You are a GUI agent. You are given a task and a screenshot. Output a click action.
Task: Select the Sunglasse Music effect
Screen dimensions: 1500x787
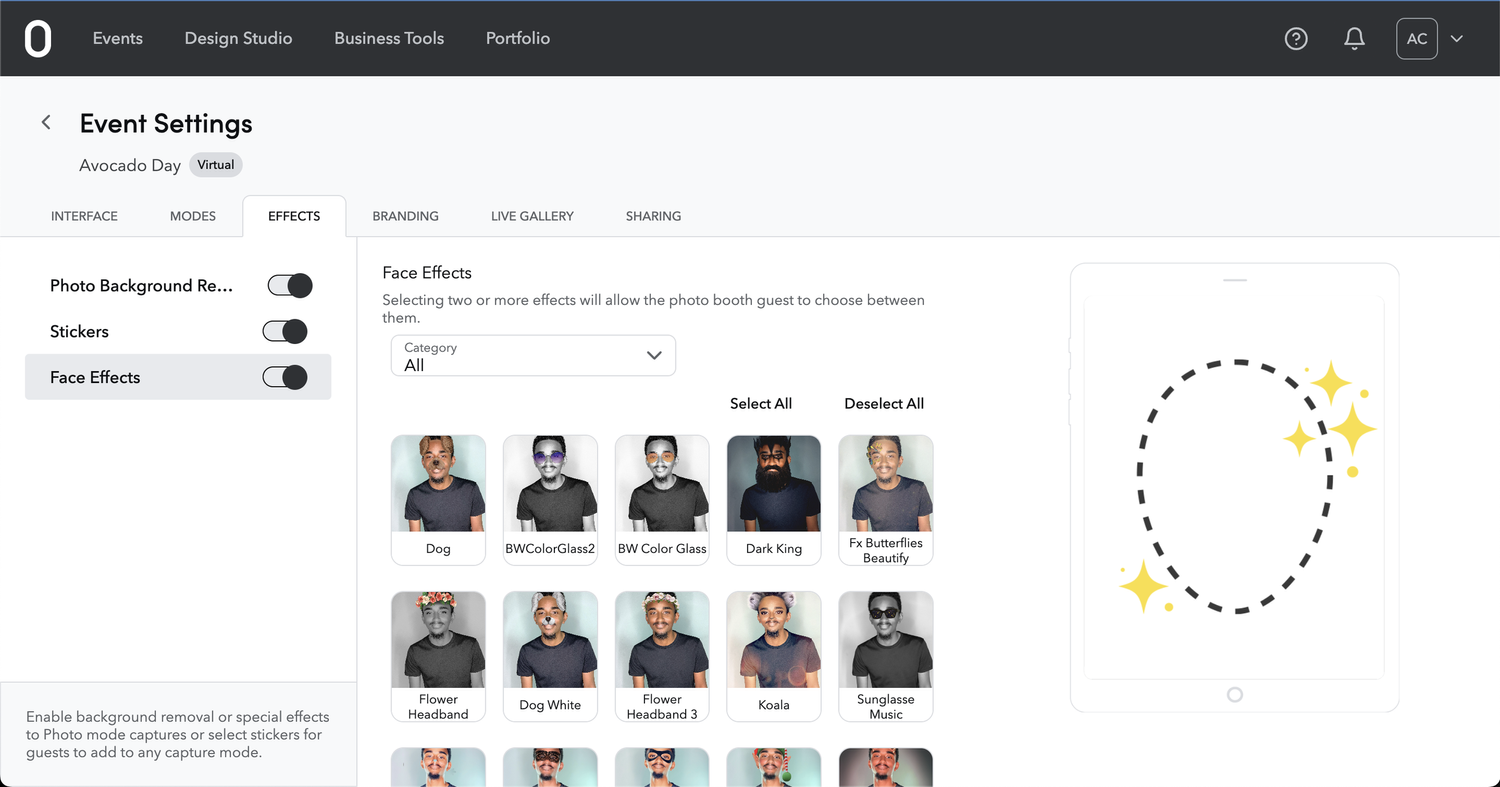click(x=886, y=656)
